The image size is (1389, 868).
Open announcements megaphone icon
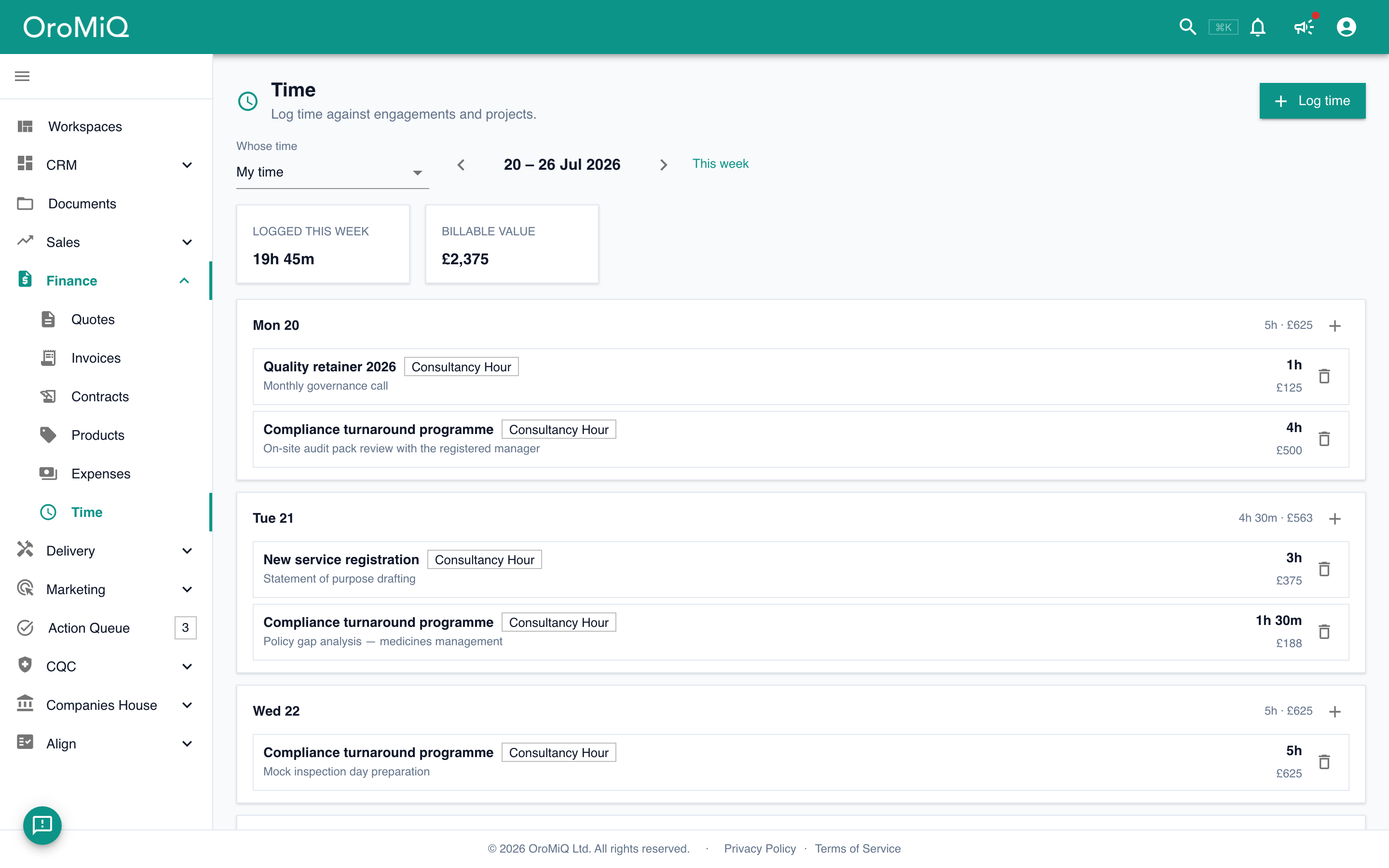pos(1304,27)
